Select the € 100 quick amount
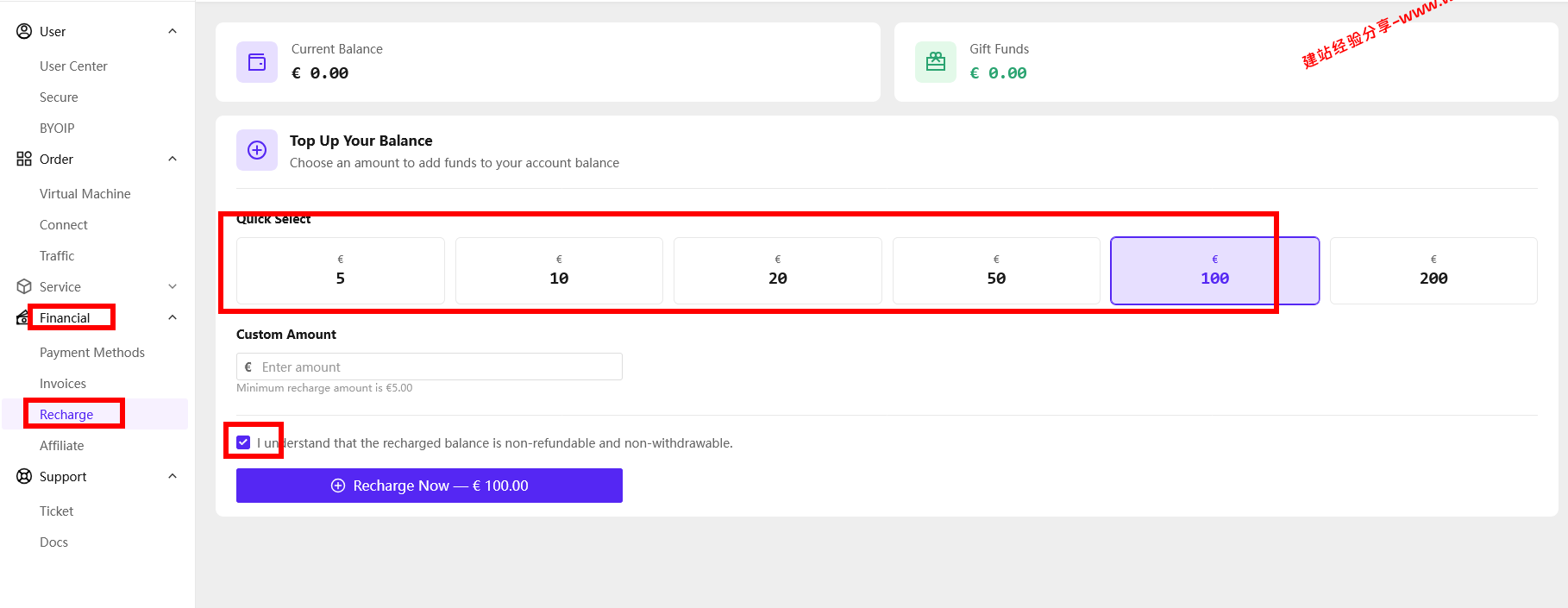The width and height of the screenshot is (1568, 608). (x=1215, y=271)
